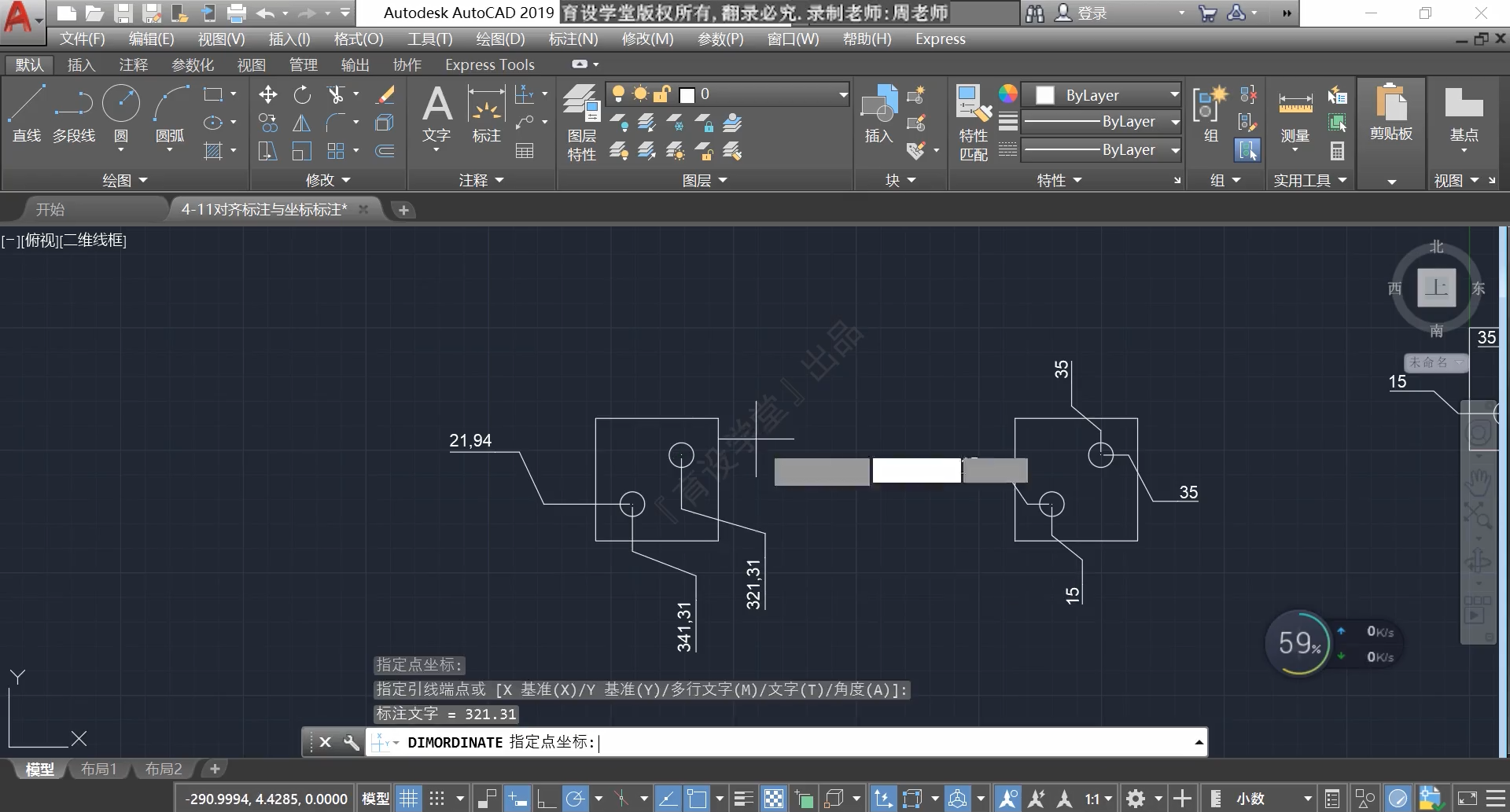Click the Erase tool icon
Viewport: 1510px width, 812px height.
tap(385, 95)
